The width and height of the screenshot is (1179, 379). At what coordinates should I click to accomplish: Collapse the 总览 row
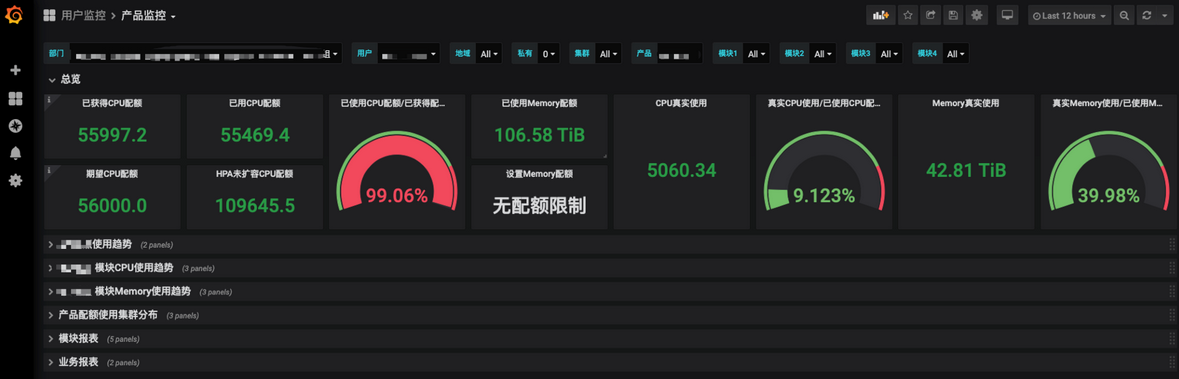(x=65, y=79)
